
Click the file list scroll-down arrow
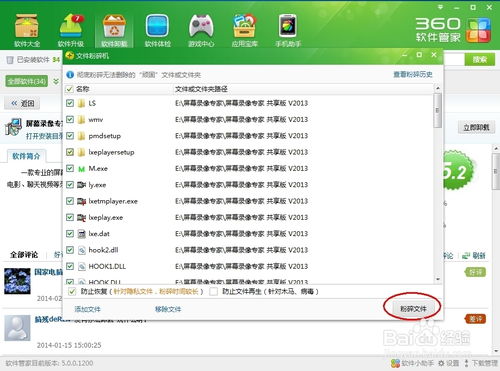[438, 279]
